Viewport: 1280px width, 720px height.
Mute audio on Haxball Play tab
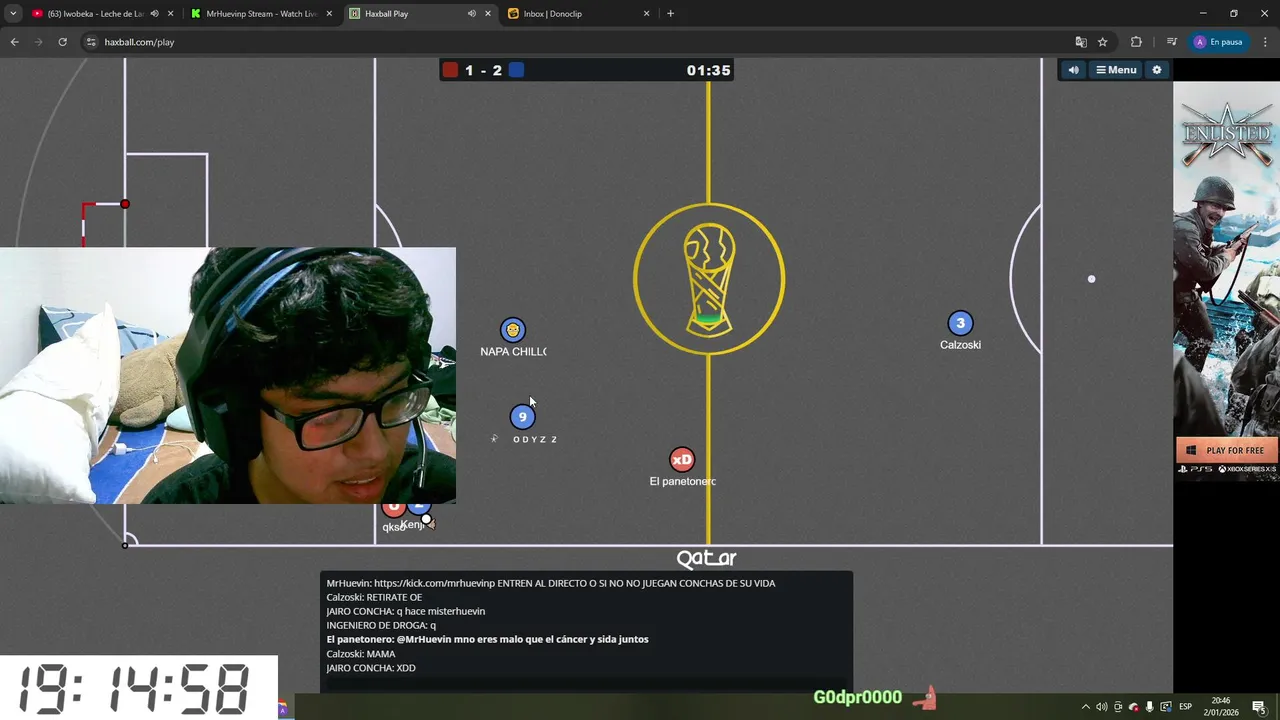tap(472, 14)
